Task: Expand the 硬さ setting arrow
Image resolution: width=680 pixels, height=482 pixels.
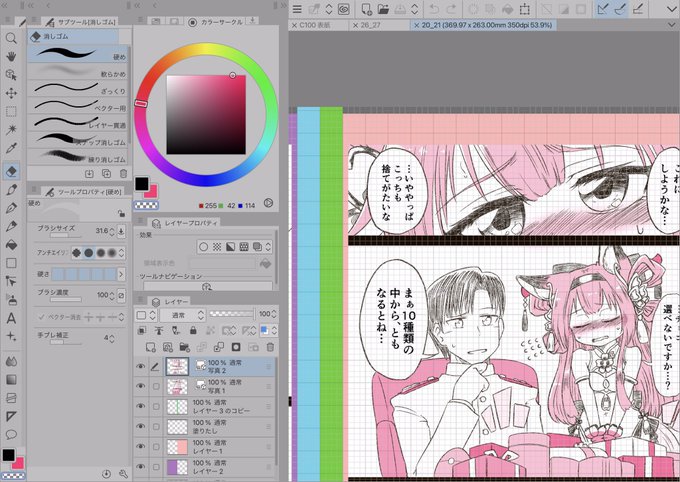Action: pyautogui.click(x=121, y=274)
